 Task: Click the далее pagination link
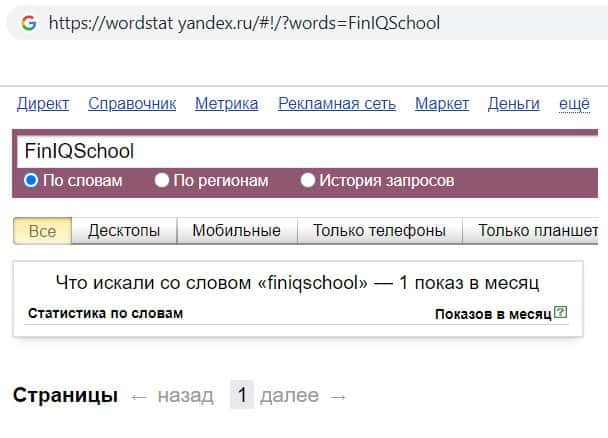click(290, 396)
